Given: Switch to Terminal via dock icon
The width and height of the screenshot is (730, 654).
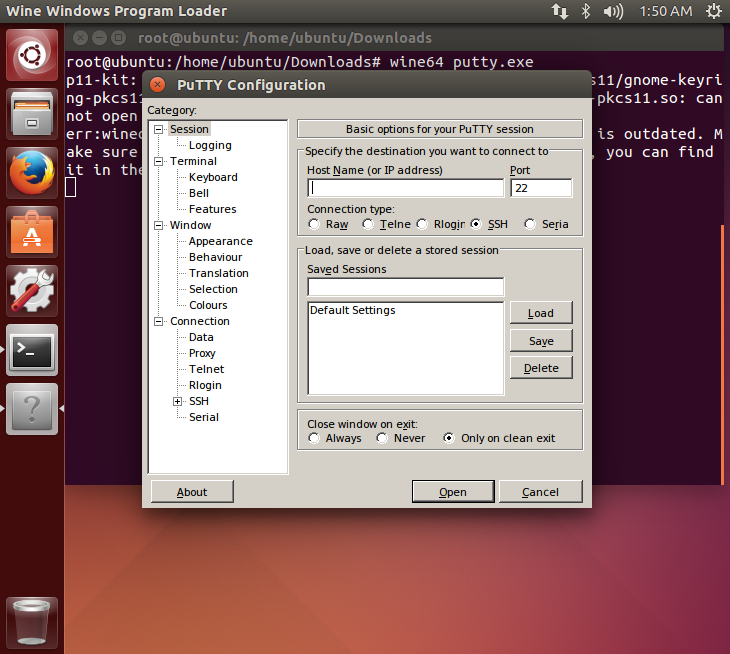Looking at the screenshot, I should [x=32, y=351].
